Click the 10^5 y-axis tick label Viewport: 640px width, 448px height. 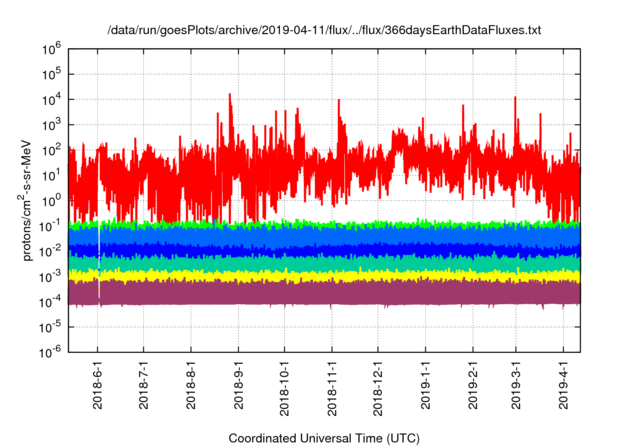coord(51,75)
